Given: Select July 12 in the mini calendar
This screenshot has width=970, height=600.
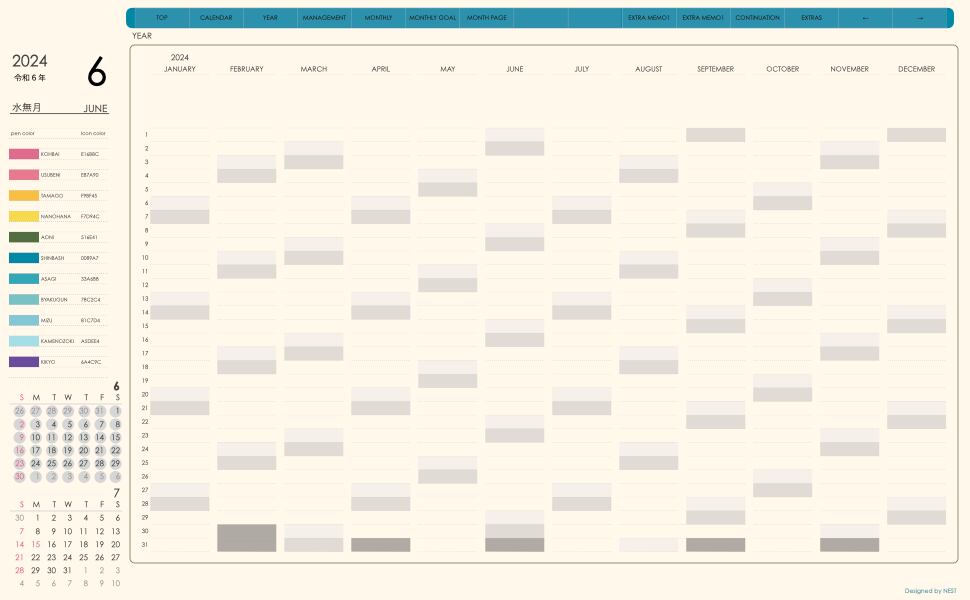Looking at the screenshot, I should click(x=100, y=531).
